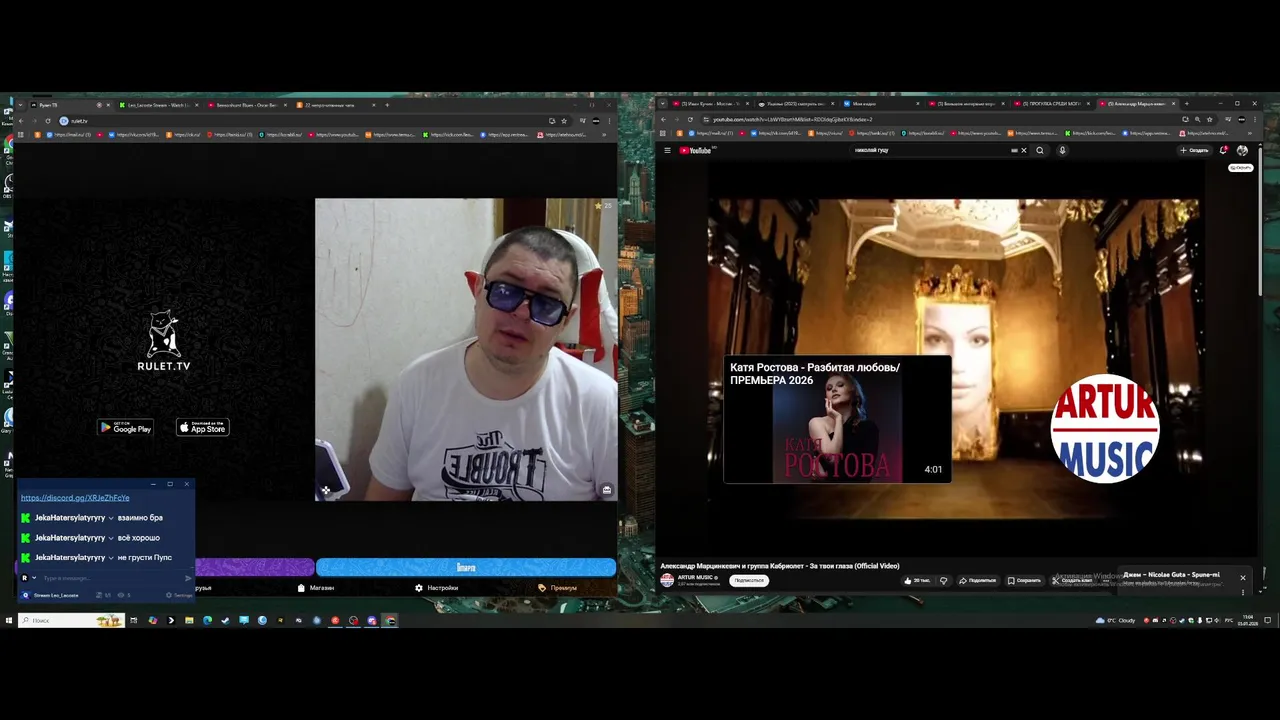The width and height of the screenshot is (1280, 720).
Task: Open Катя Ростова suggested video card
Action: point(837,419)
